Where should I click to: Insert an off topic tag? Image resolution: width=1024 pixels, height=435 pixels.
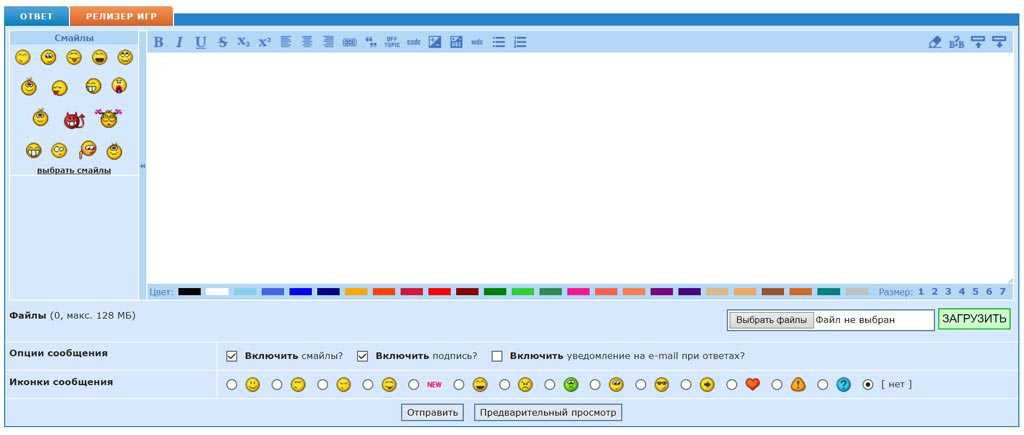pyautogui.click(x=392, y=42)
